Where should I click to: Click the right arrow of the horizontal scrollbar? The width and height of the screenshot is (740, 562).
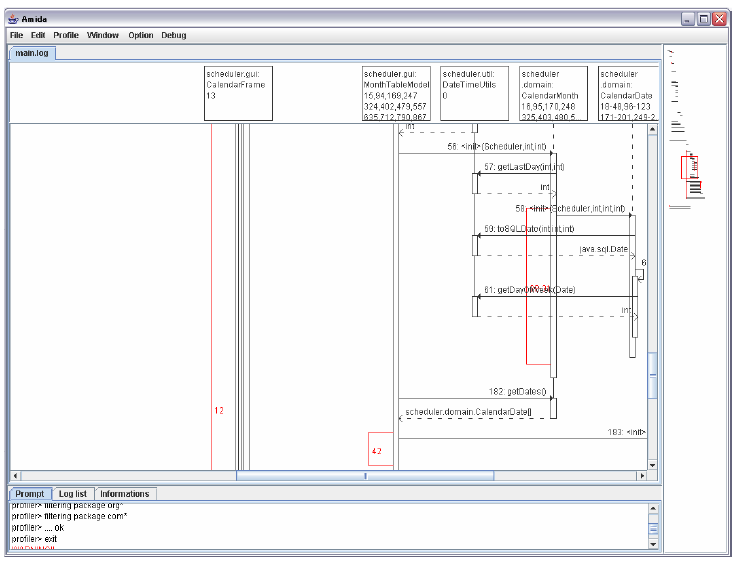[642, 476]
